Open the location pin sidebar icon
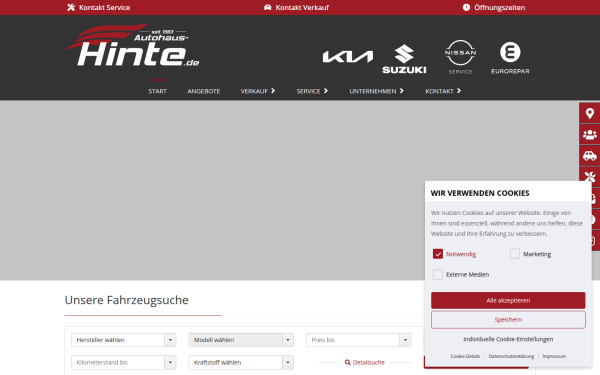Image resolution: width=600 pixels, height=375 pixels. (x=590, y=113)
